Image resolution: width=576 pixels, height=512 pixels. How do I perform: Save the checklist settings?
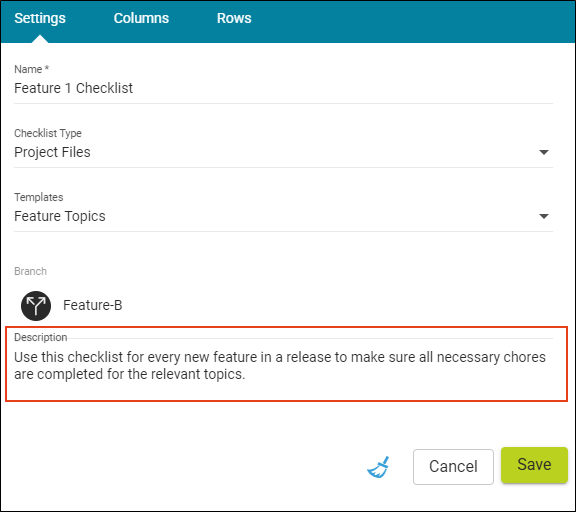pyautogui.click(x=534, y=465)
